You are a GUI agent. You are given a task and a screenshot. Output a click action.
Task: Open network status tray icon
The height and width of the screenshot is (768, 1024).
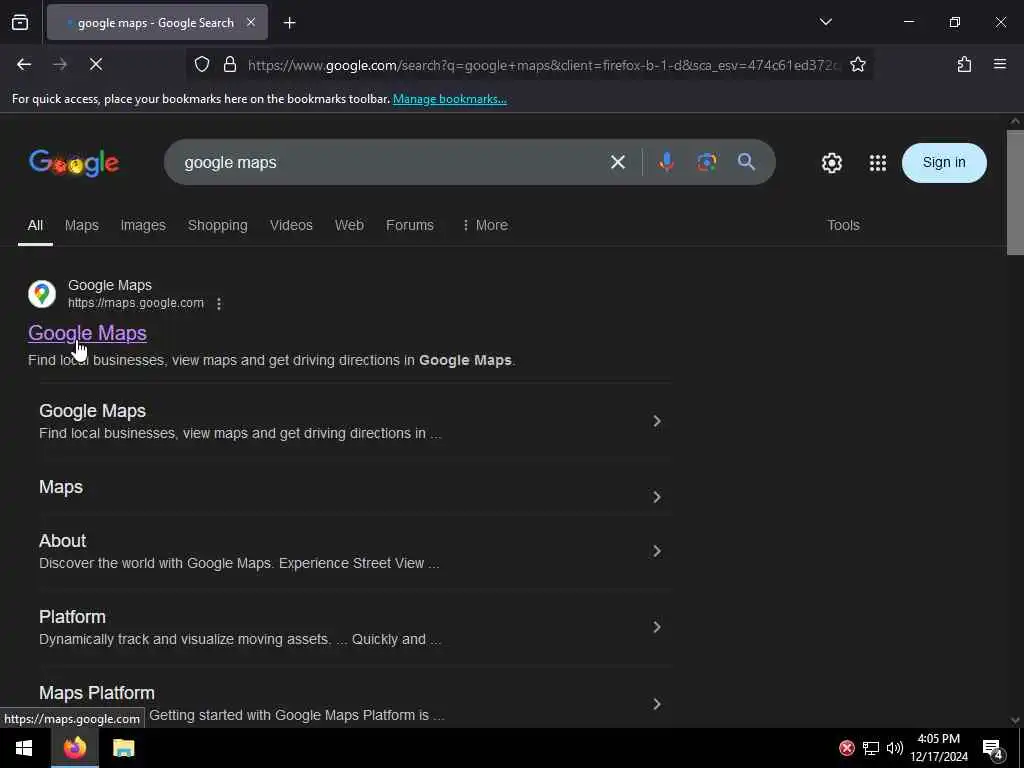tap(871, 748)
